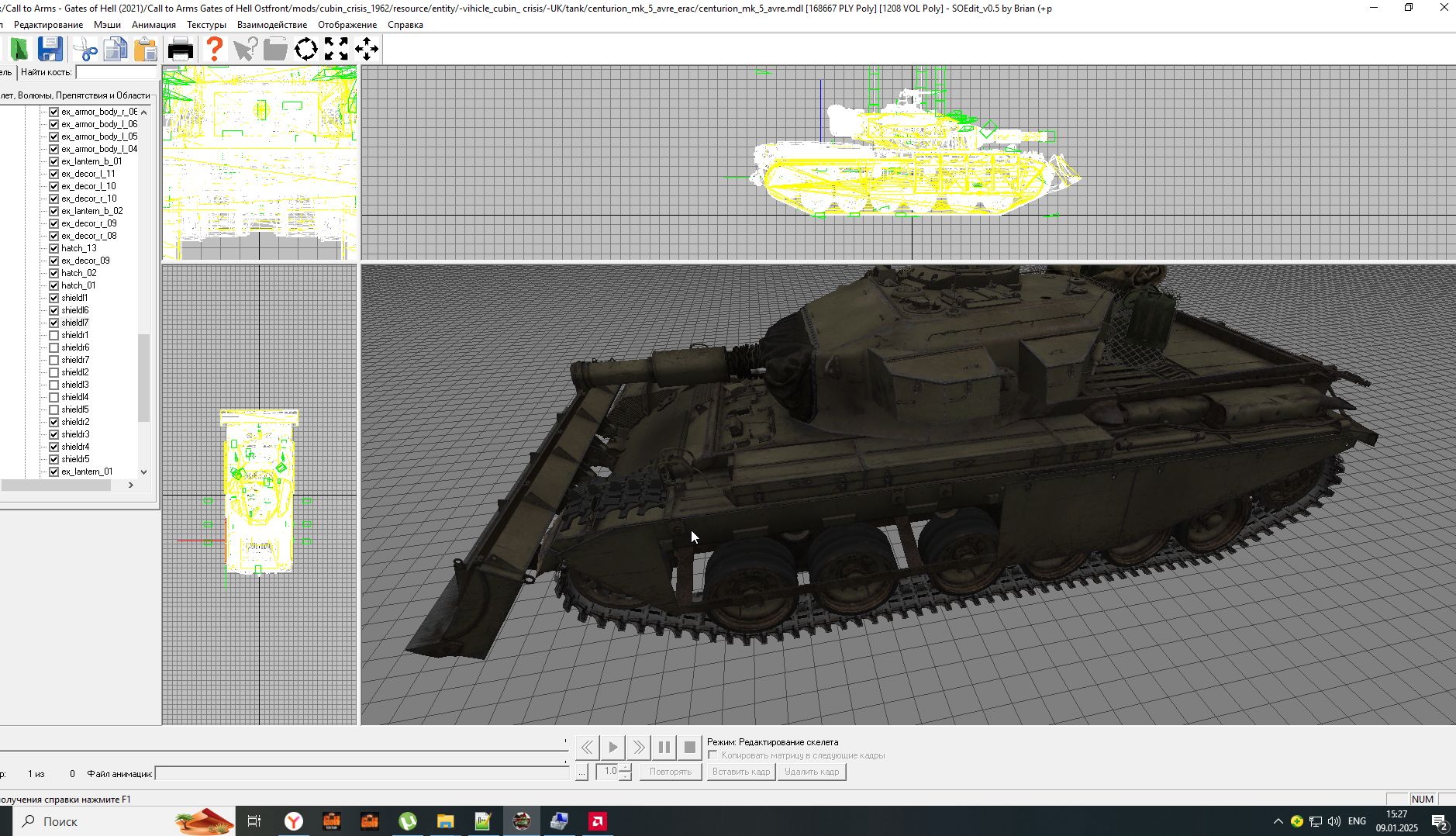This screenshot has height=836, width=1456.
Task: Select the move cross-arrows tool
Action: 367,50
